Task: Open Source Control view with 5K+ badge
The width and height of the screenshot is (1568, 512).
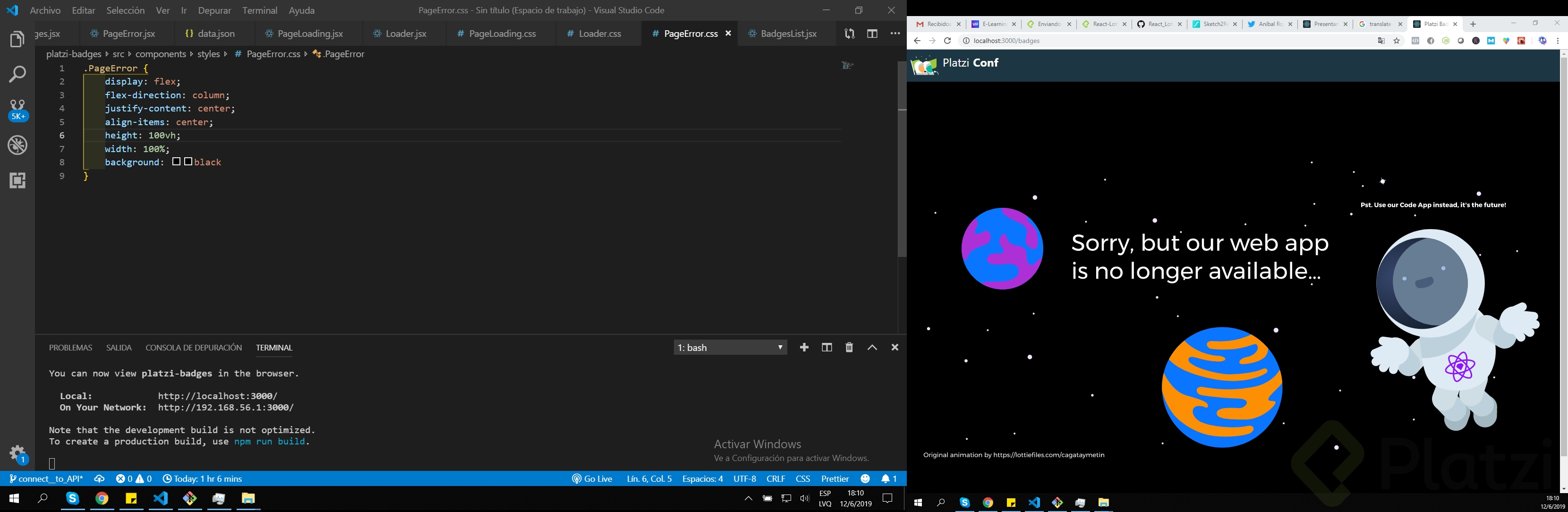Action: (x=17, y=110)
